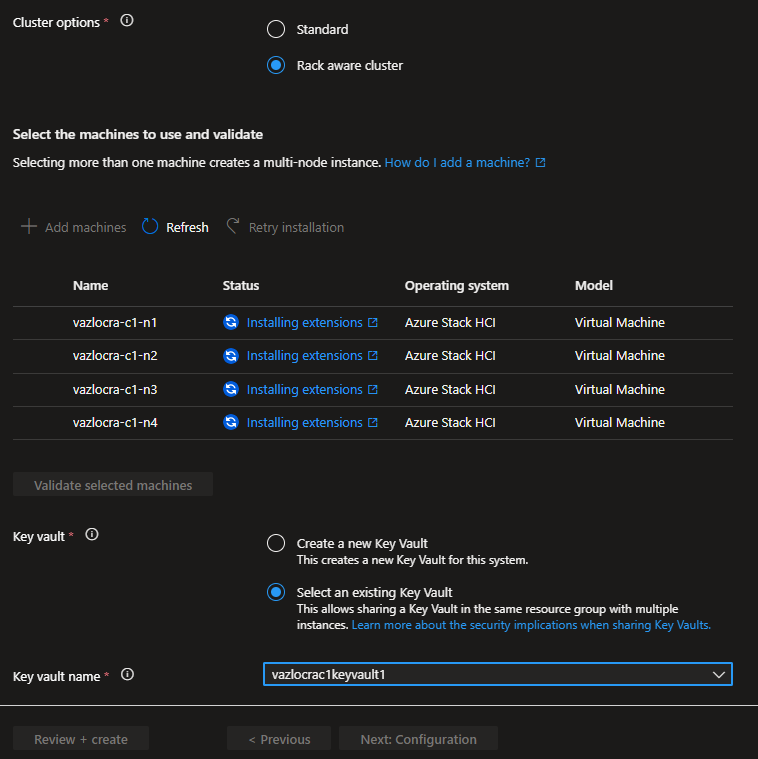Screen dimensions: 758x759
Task: Click the plus icon for Add machines
Action: point(29,227)
